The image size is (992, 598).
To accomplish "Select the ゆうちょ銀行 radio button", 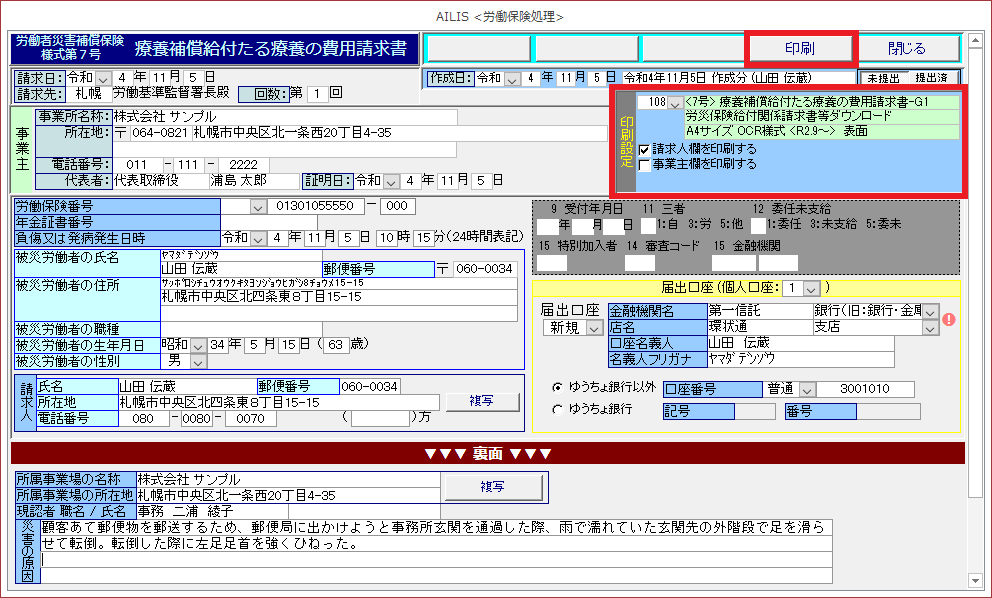I will tap(557, 409).
